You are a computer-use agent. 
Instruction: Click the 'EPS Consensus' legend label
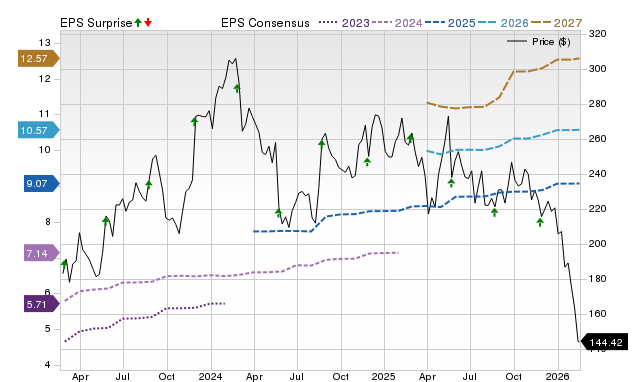point(265,23)
